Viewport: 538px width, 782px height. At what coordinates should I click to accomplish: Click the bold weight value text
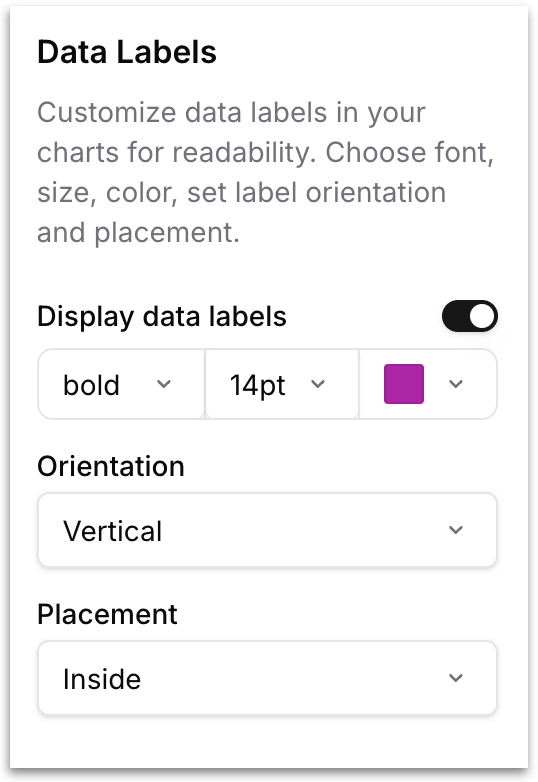point(92,386)
